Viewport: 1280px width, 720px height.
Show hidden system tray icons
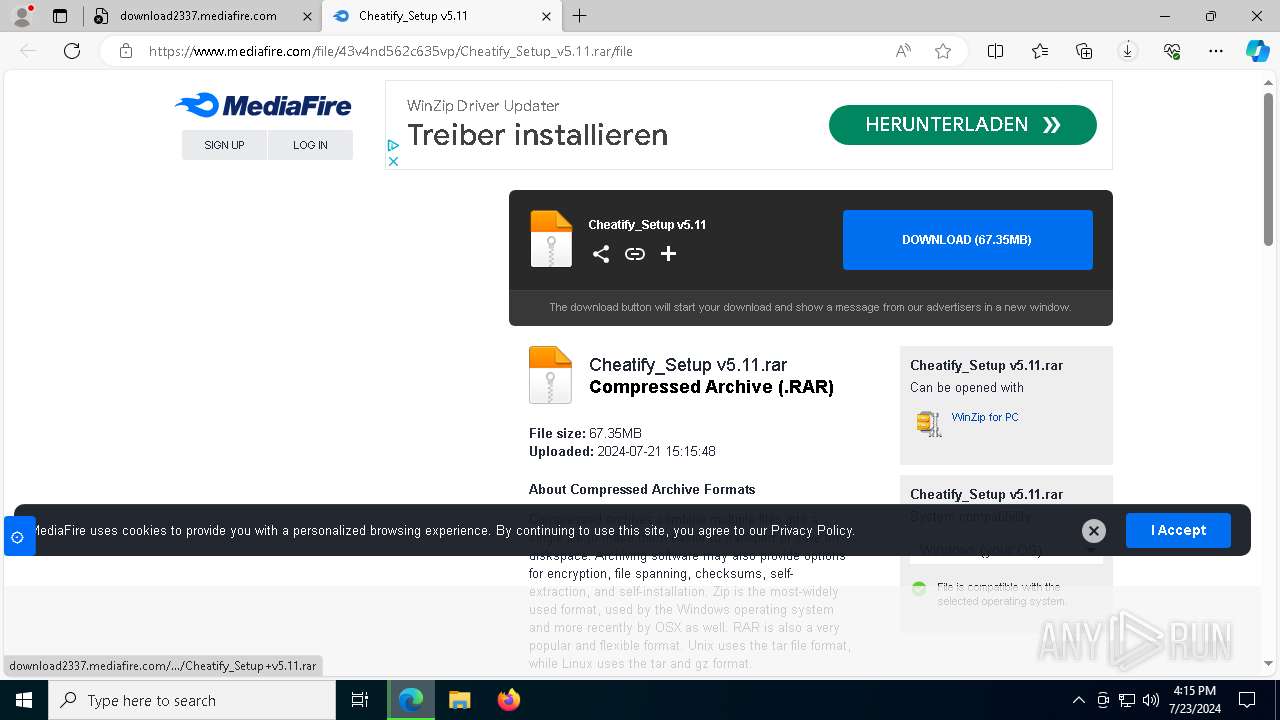tap(1078, 700)
